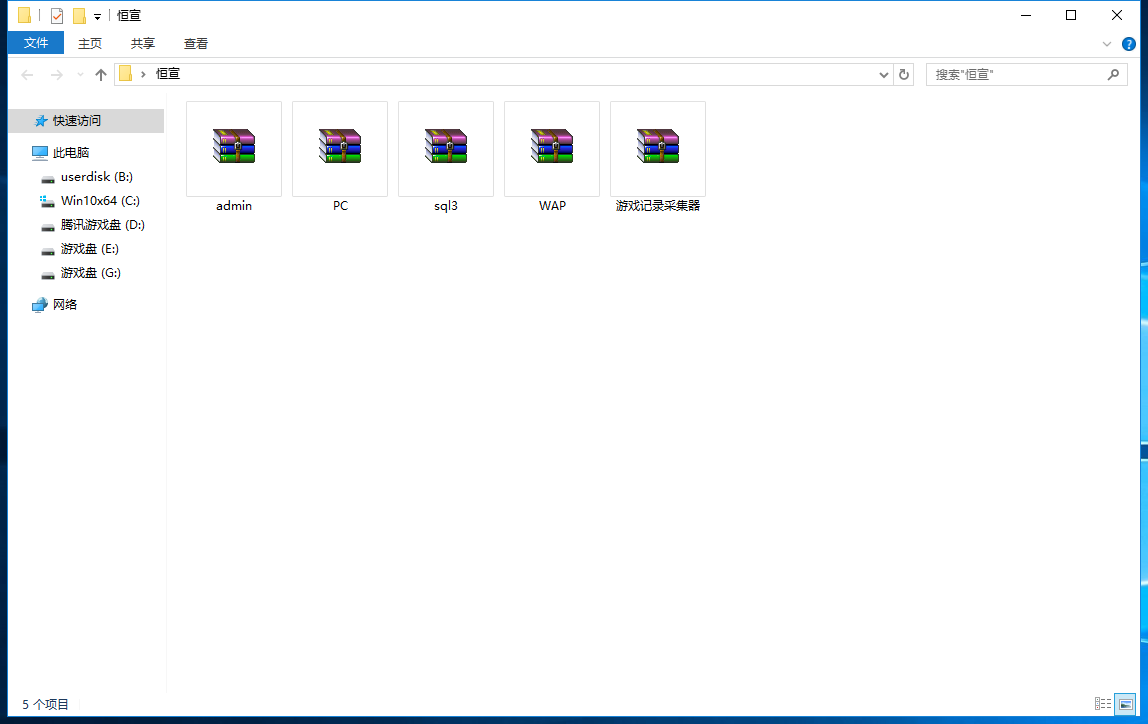Click the Up directory arrow
The image size is (1148, 724).
click(x=101, y=75)
